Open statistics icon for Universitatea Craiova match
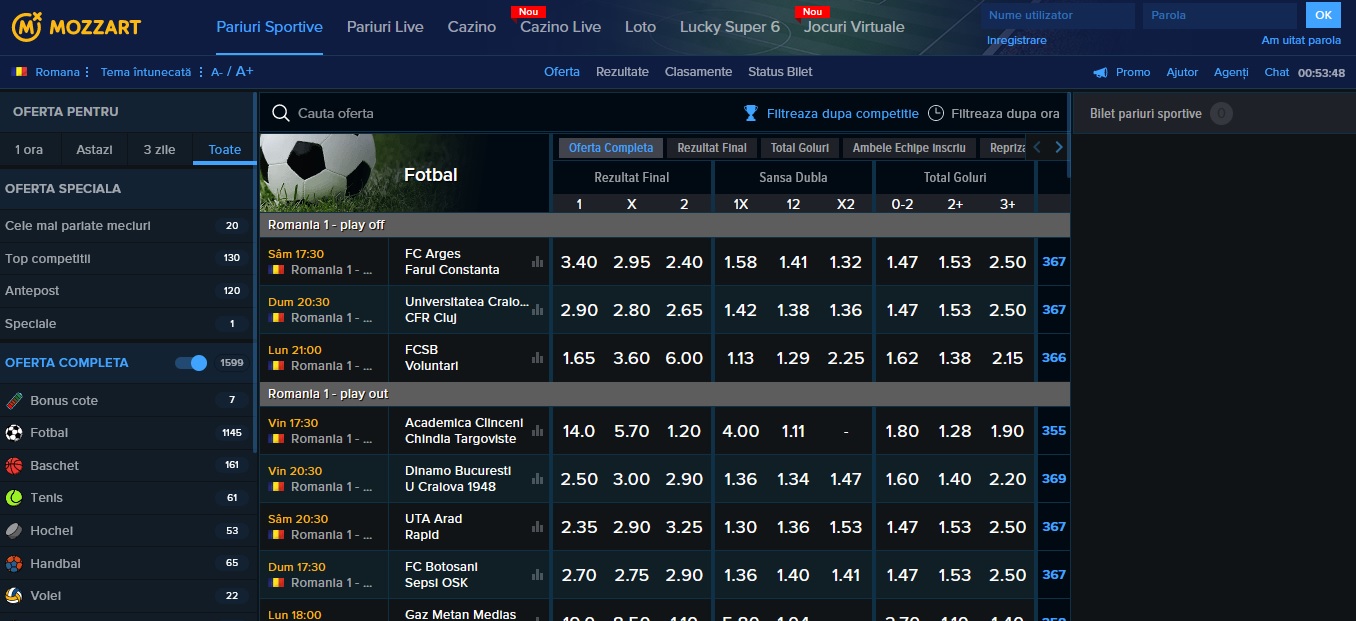The width and height of the screenshot is (1356, 621). pyautogui.click(x=538, y=310)
